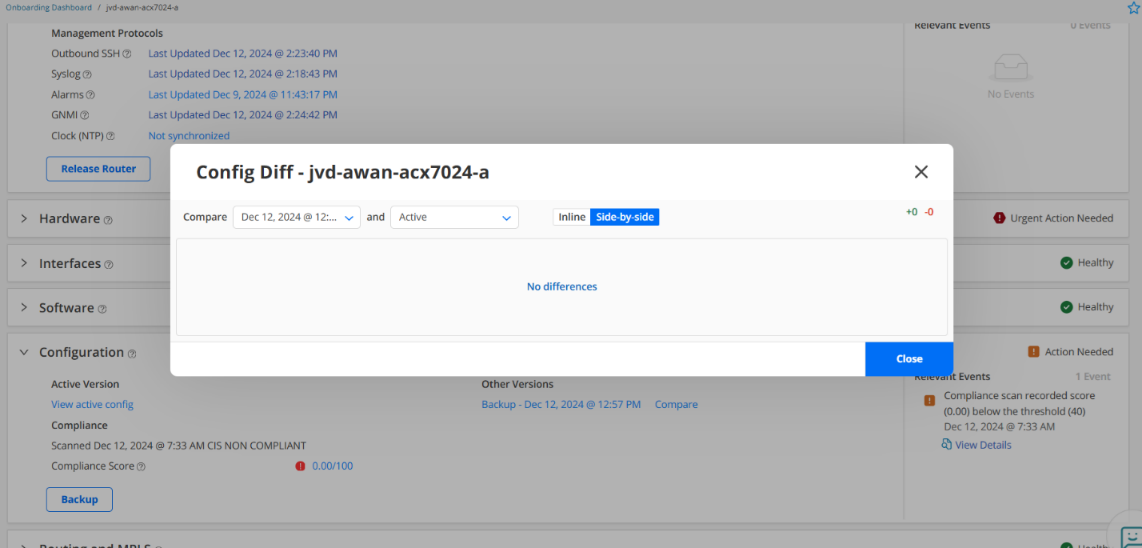The image size is (1142, 548).
Task: Open GNMI help icon
Action: click(x=84, y=115)
